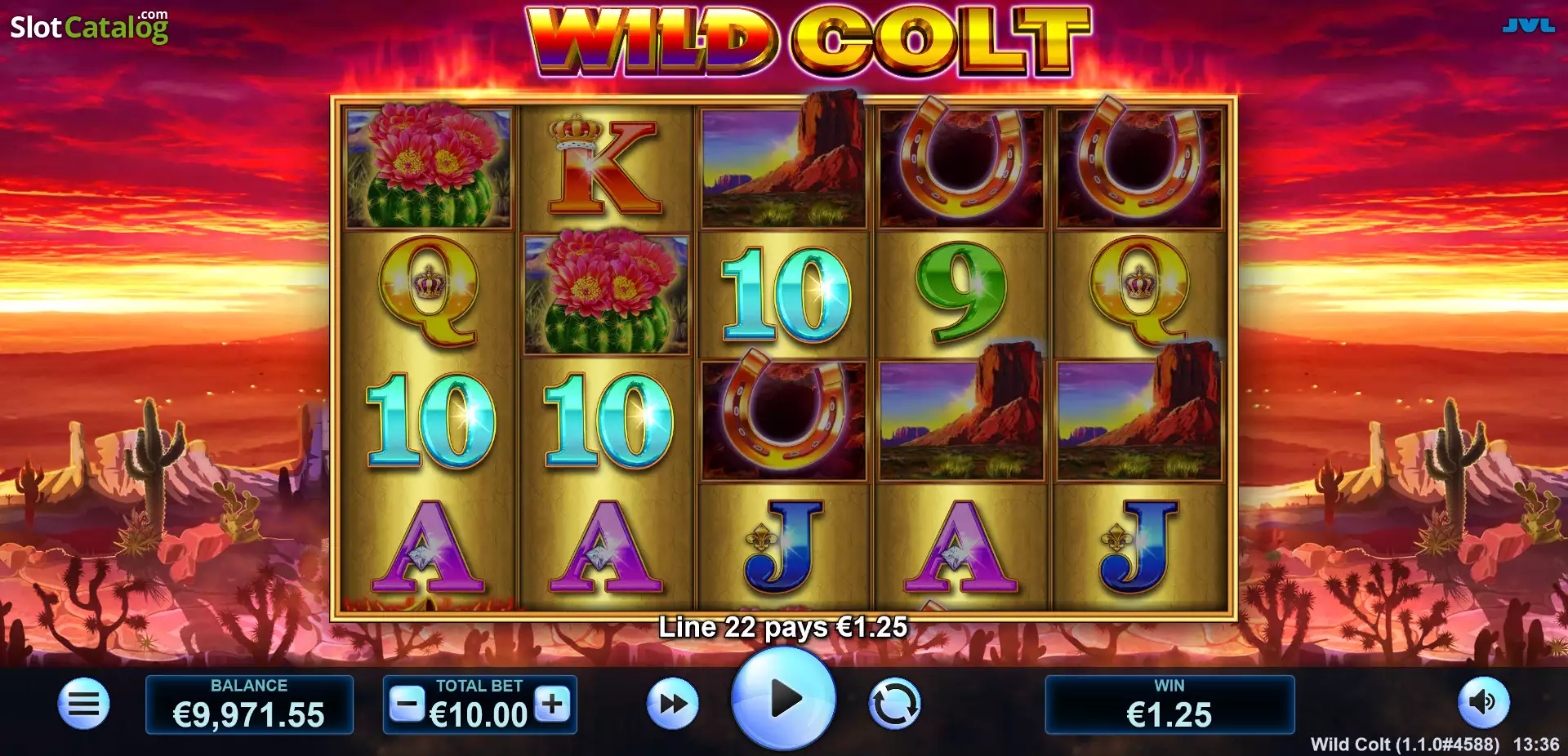Select the green 9 symbol on reel four
The height and width of the screenshot is (756, 1568).
960,292
